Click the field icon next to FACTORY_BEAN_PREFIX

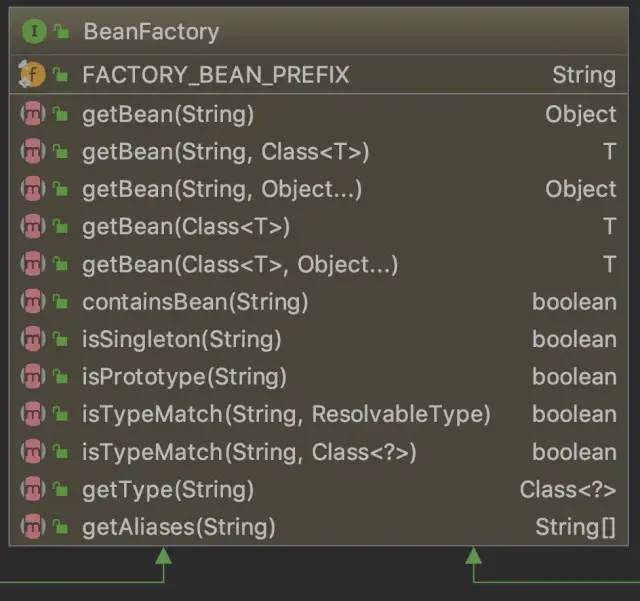click(x=33, y=74)
